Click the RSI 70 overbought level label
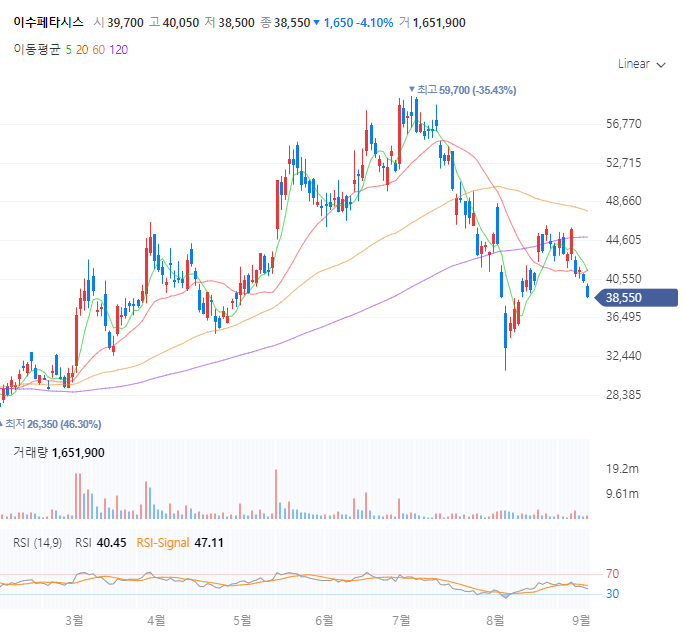This screenshot has width=685, height=640. [612, 574]
